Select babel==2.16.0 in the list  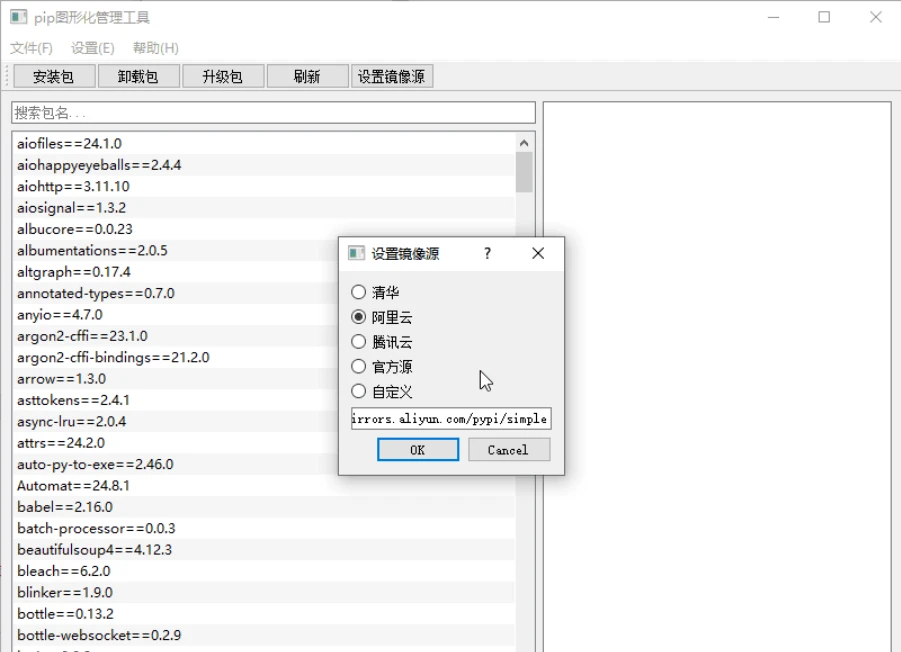click(263, 507)
